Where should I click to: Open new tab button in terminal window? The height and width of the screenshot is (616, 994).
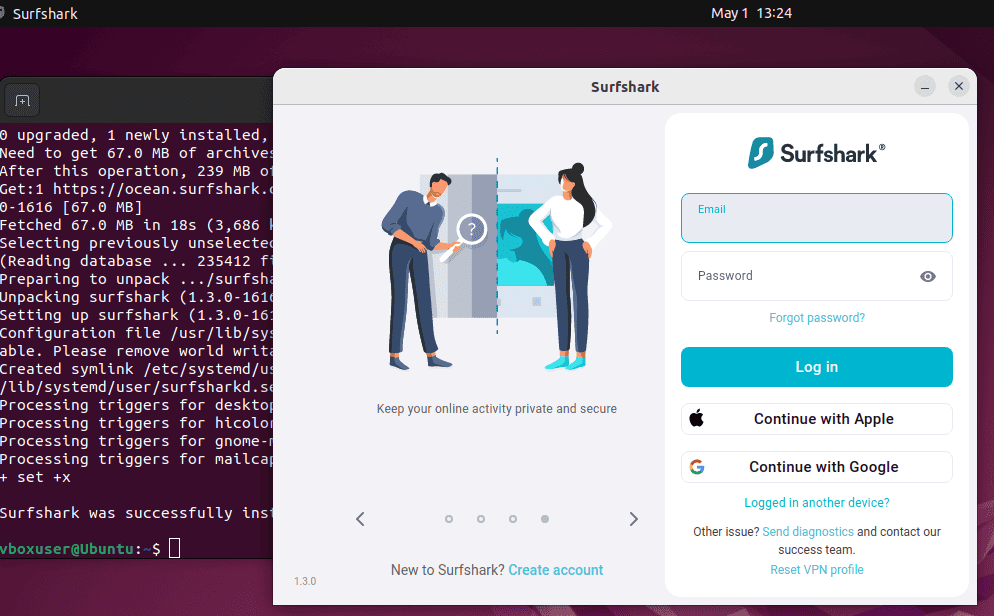[22, 101]
